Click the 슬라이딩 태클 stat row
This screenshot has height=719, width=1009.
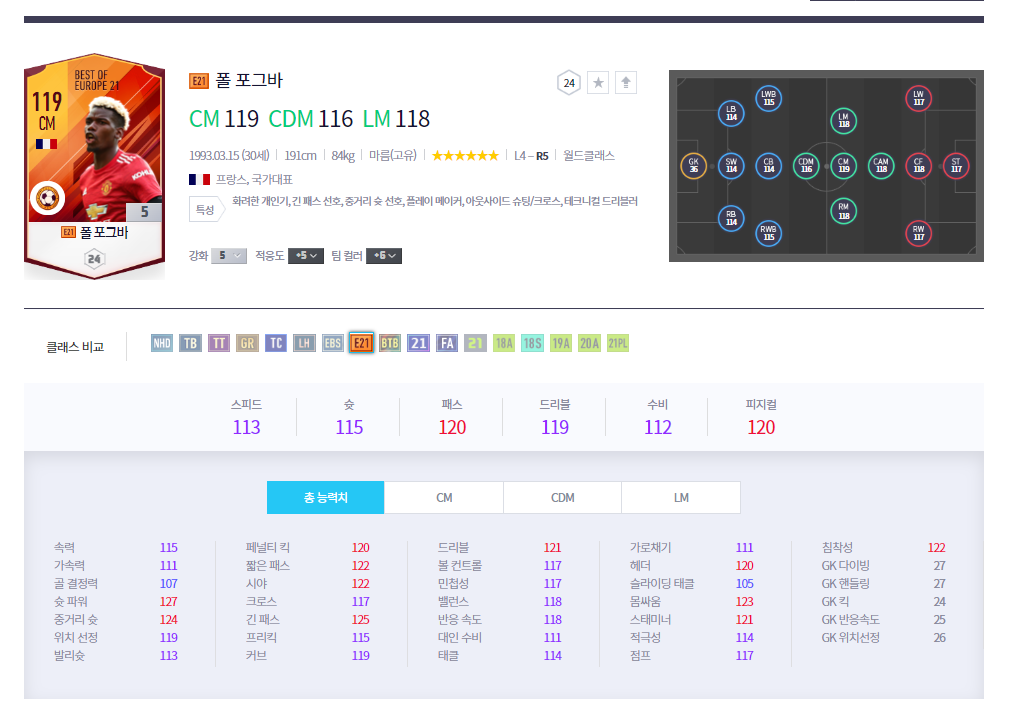click(692, 583)
